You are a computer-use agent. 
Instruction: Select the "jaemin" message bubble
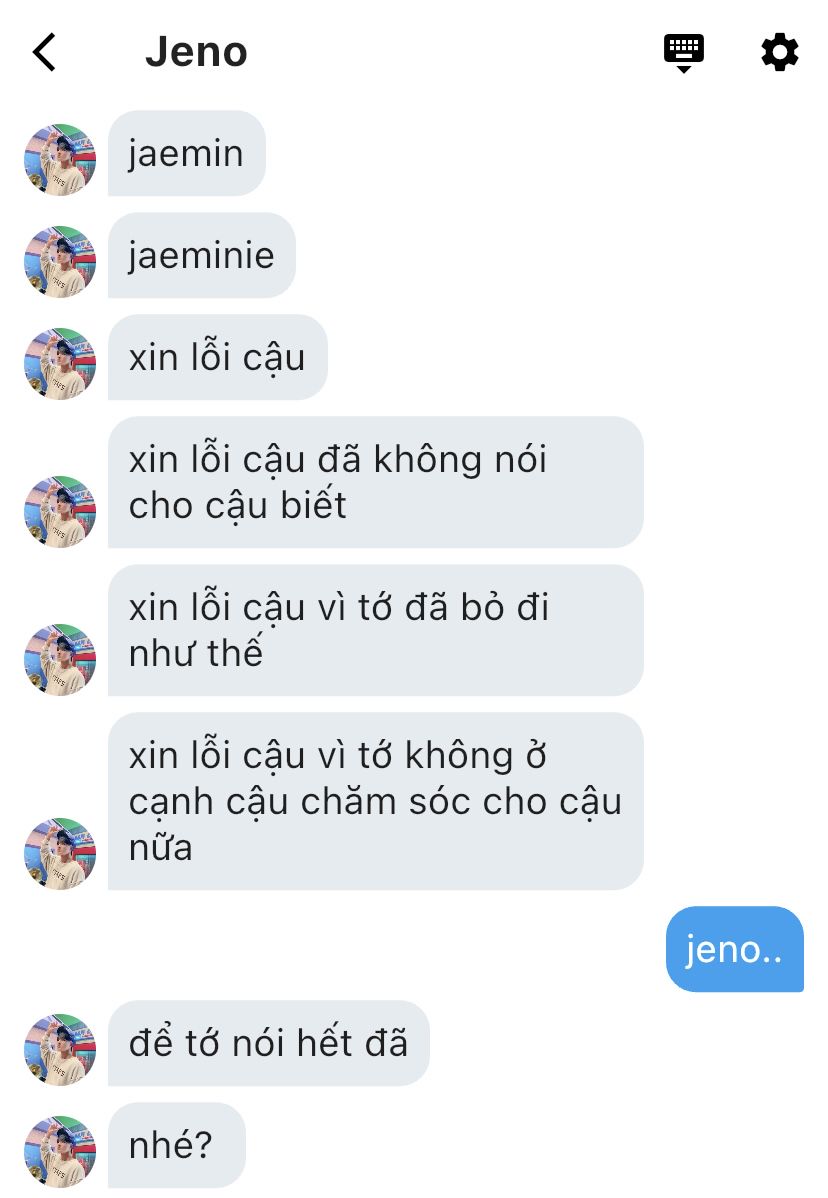(x=186, y=154)
